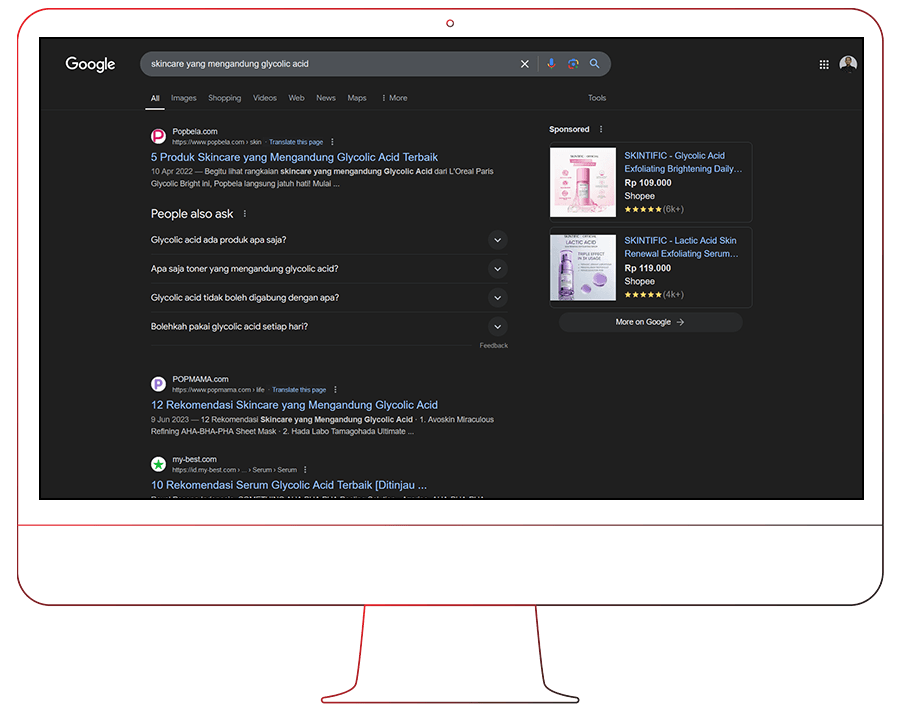Expand "Bolehkah pakai glycolic acid setiap hari?"
This screenshot has height=710, width=900.
497,327
